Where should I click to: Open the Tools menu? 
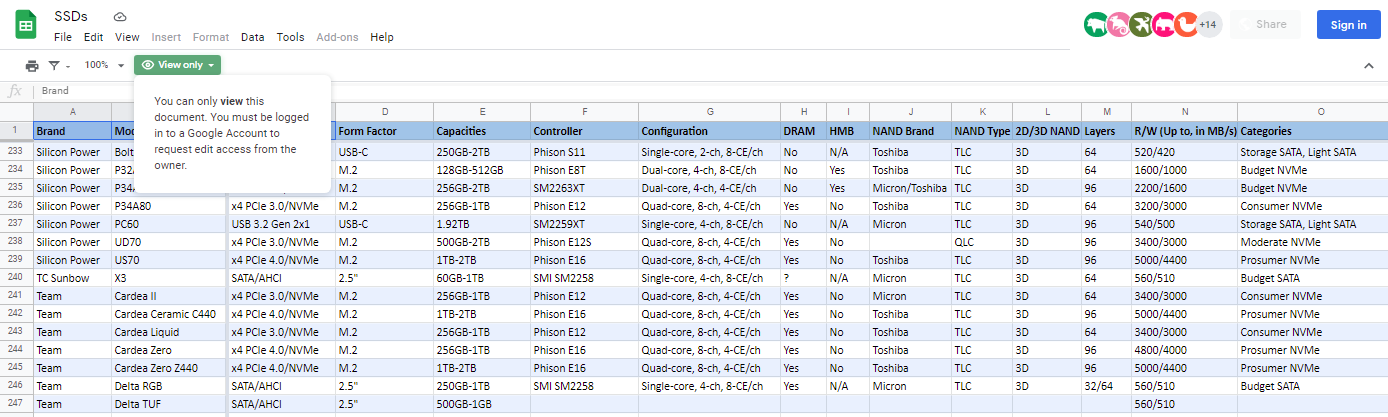coord(290,37)
